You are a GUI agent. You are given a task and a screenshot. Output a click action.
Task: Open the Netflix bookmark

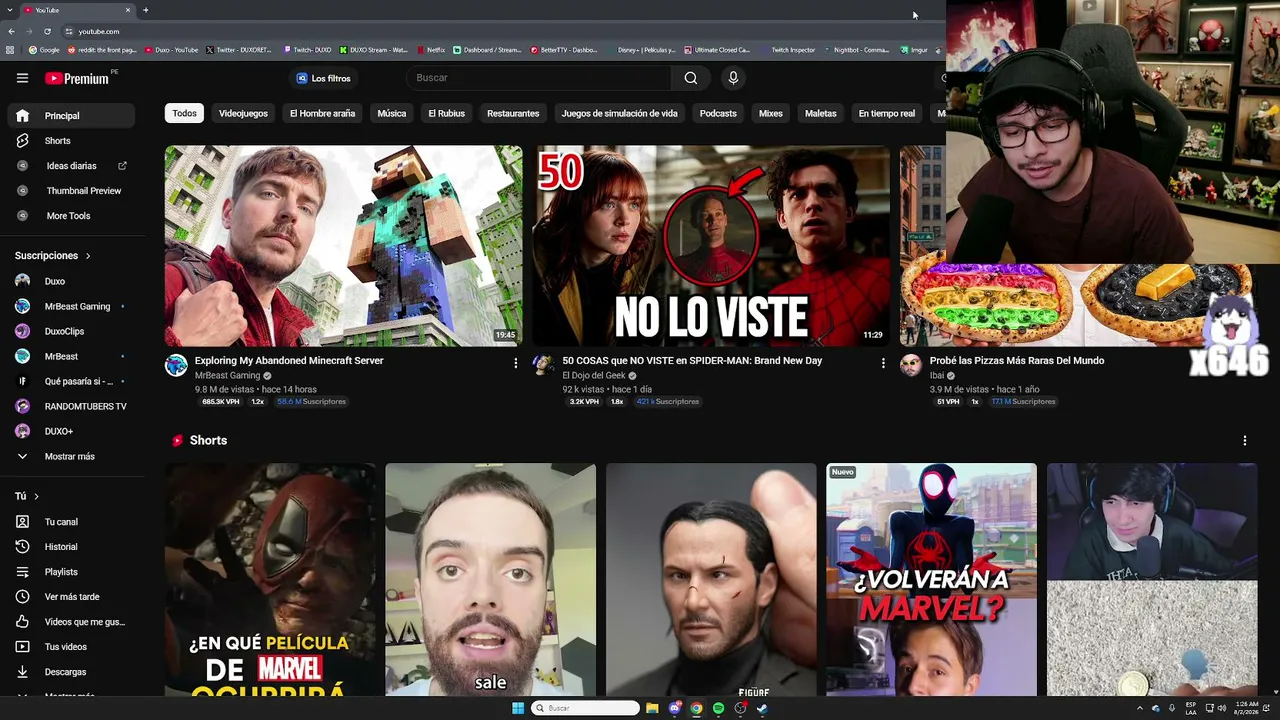pos(431,50)
